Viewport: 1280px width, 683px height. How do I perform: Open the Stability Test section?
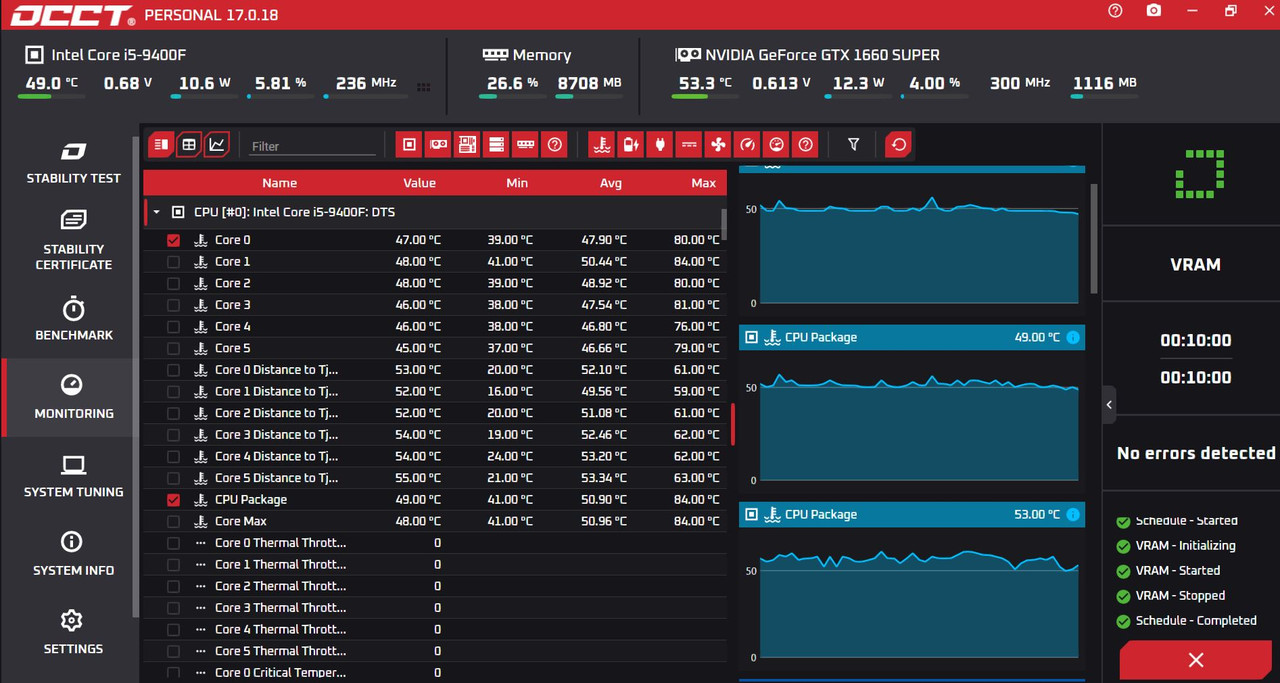[73, 163]
